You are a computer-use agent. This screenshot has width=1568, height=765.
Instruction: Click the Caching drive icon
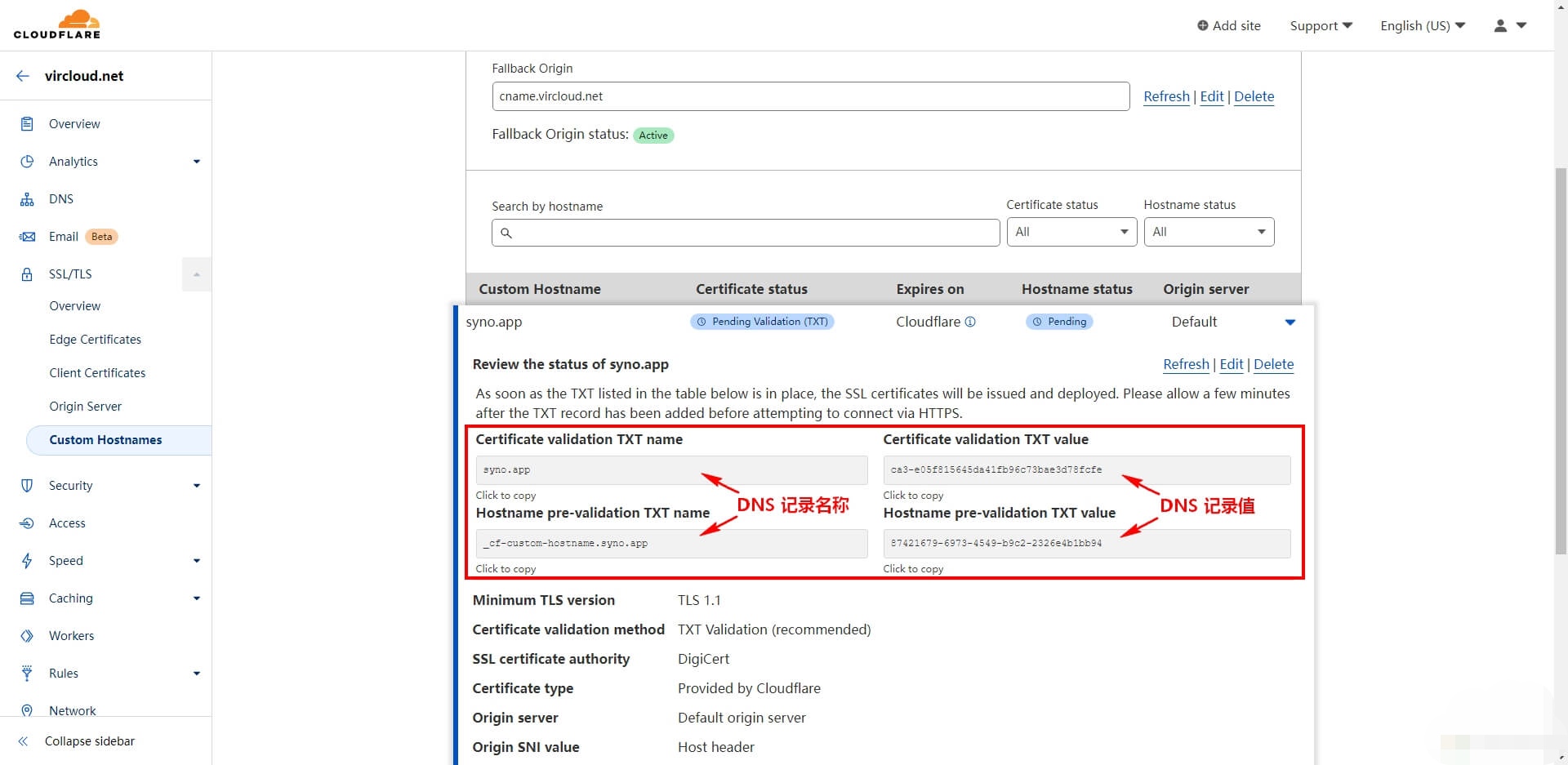[x=27, y=598]
